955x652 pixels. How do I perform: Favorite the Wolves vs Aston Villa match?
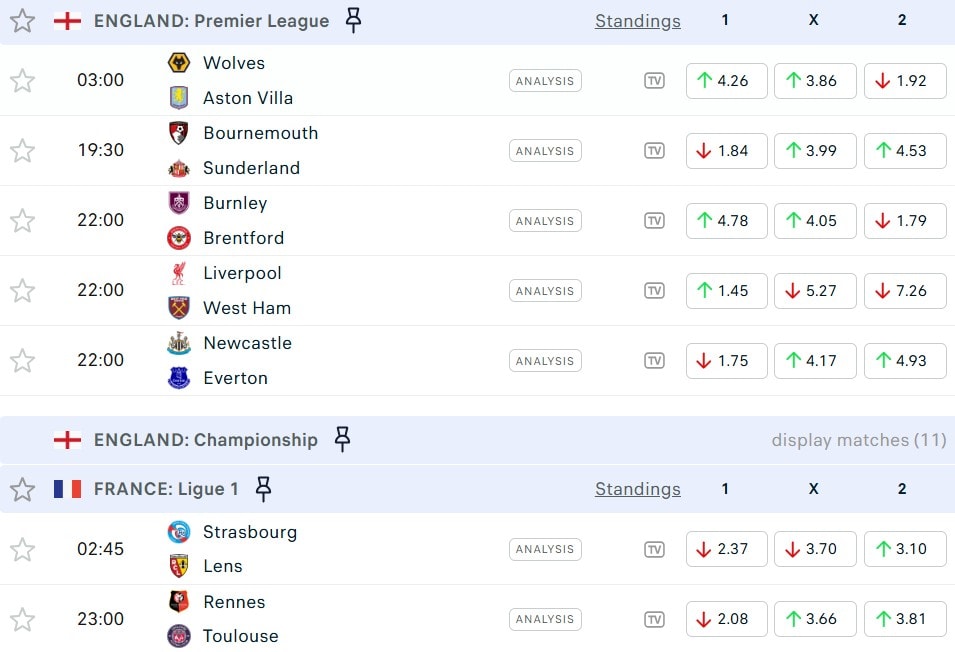click(x=22, y=81)
